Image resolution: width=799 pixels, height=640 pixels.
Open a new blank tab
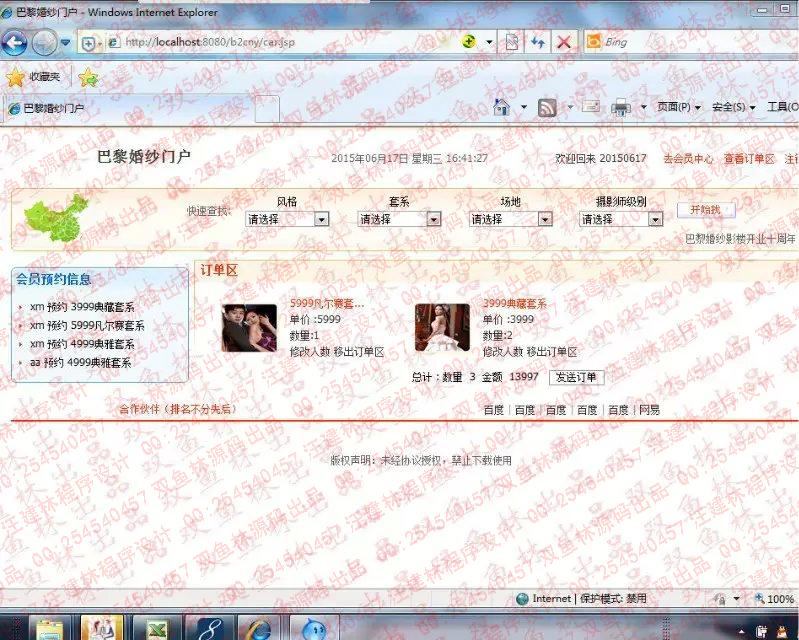(267, 109)
